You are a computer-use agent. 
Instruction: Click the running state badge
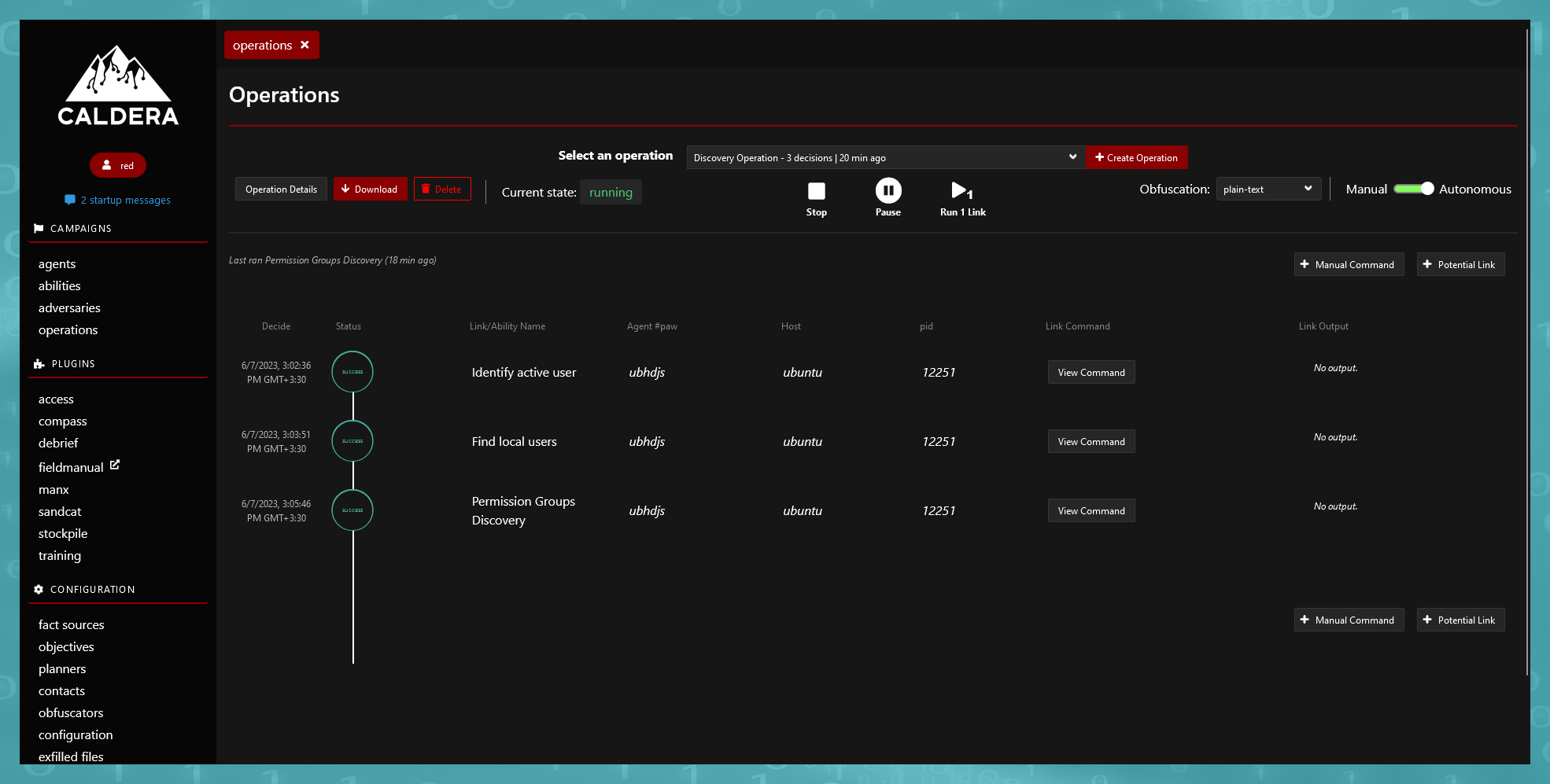click(611, 192)
